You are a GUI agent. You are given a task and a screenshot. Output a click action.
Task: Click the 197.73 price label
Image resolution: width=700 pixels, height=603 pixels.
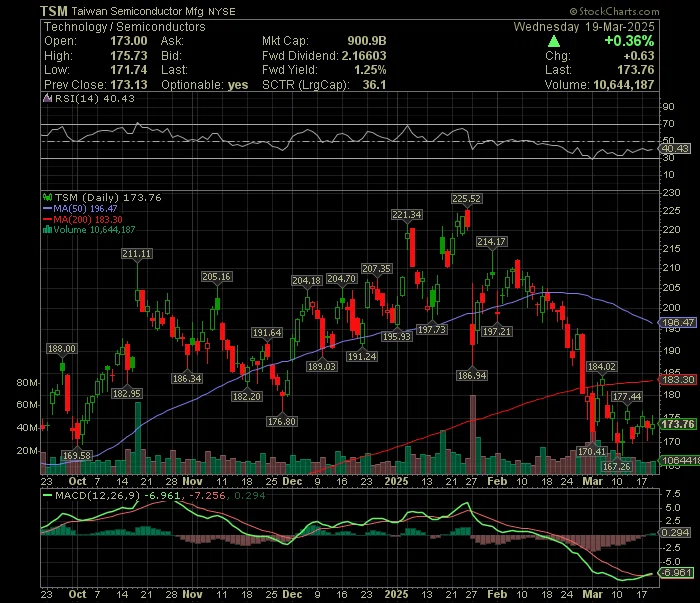point(432,329)
